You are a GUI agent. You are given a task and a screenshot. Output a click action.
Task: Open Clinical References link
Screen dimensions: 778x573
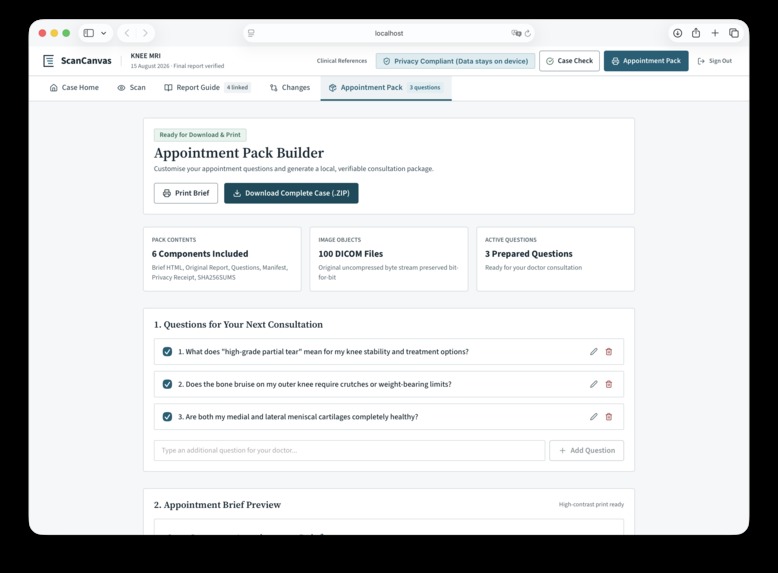[x=342, y=61]
